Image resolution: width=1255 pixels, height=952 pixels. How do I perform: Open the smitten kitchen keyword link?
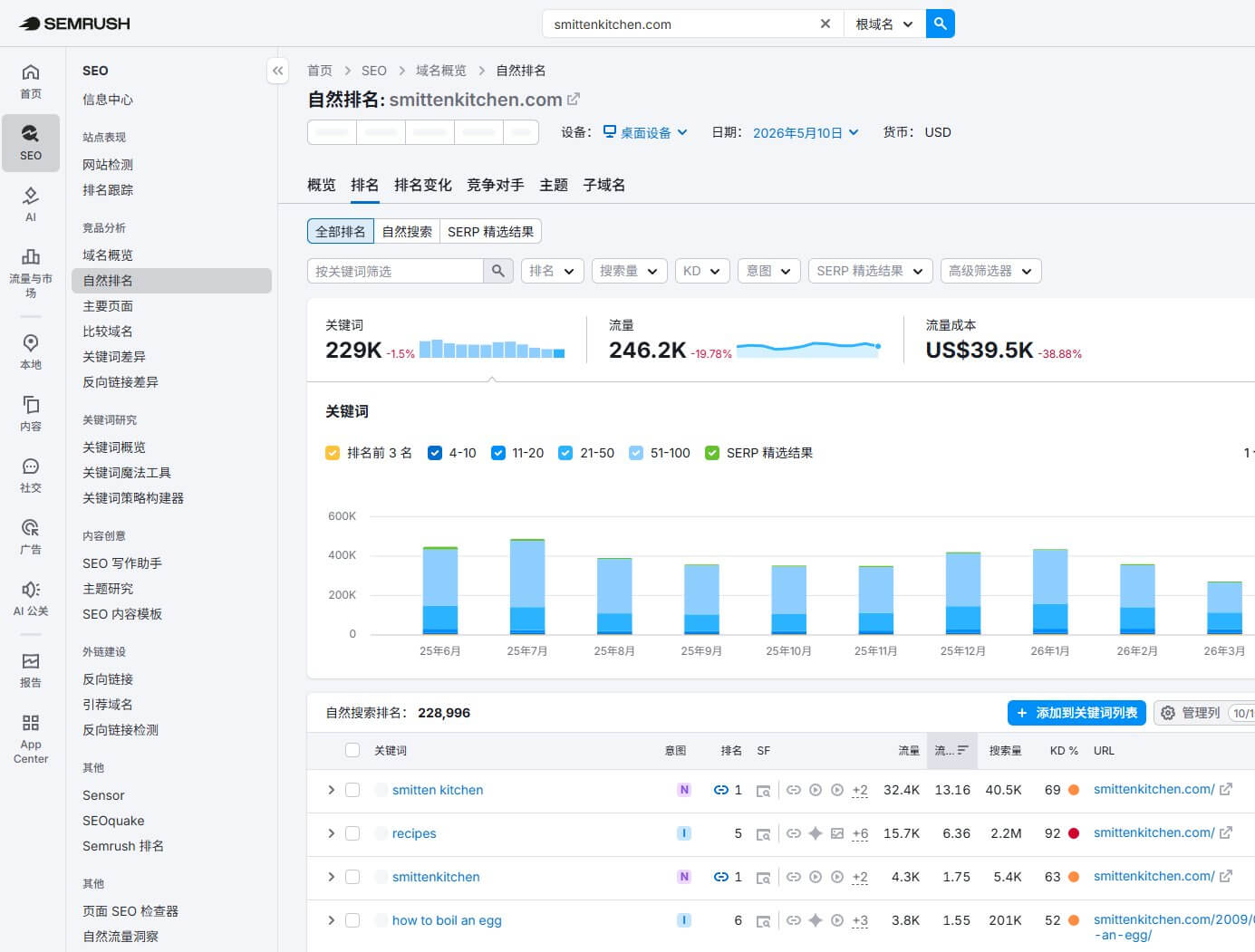tap(438, 790)
